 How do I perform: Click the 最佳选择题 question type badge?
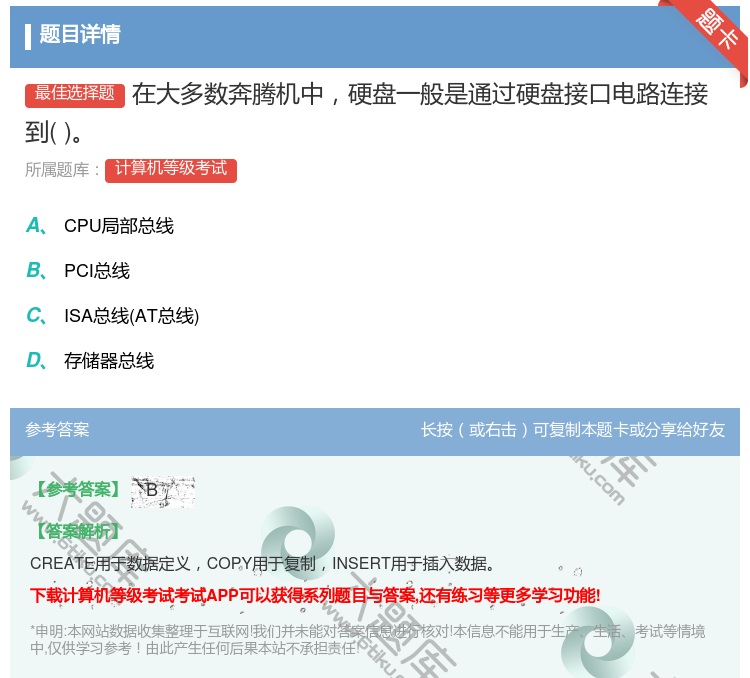pos(75,94)
